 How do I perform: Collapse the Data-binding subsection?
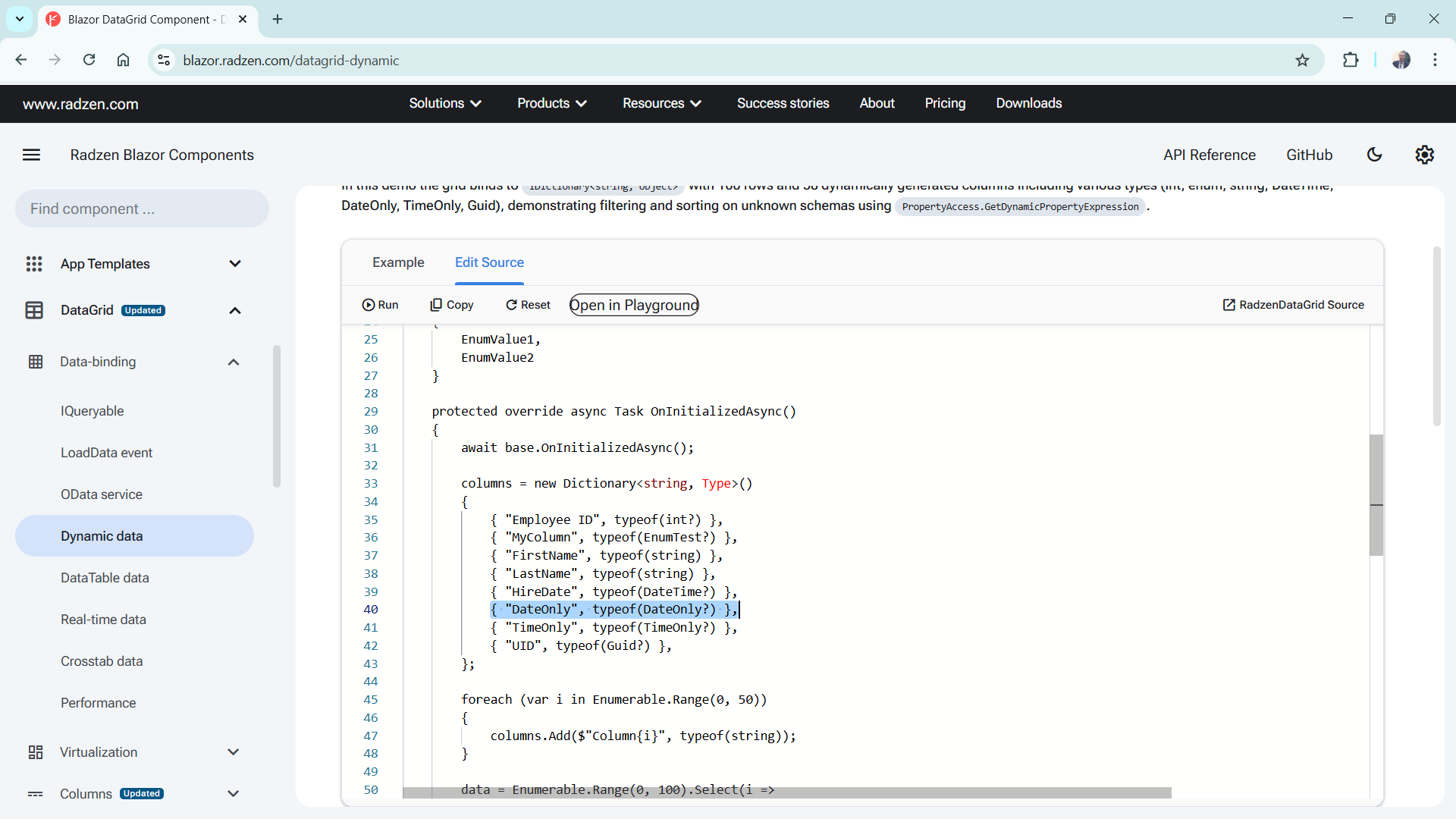[x=234, y=362]
